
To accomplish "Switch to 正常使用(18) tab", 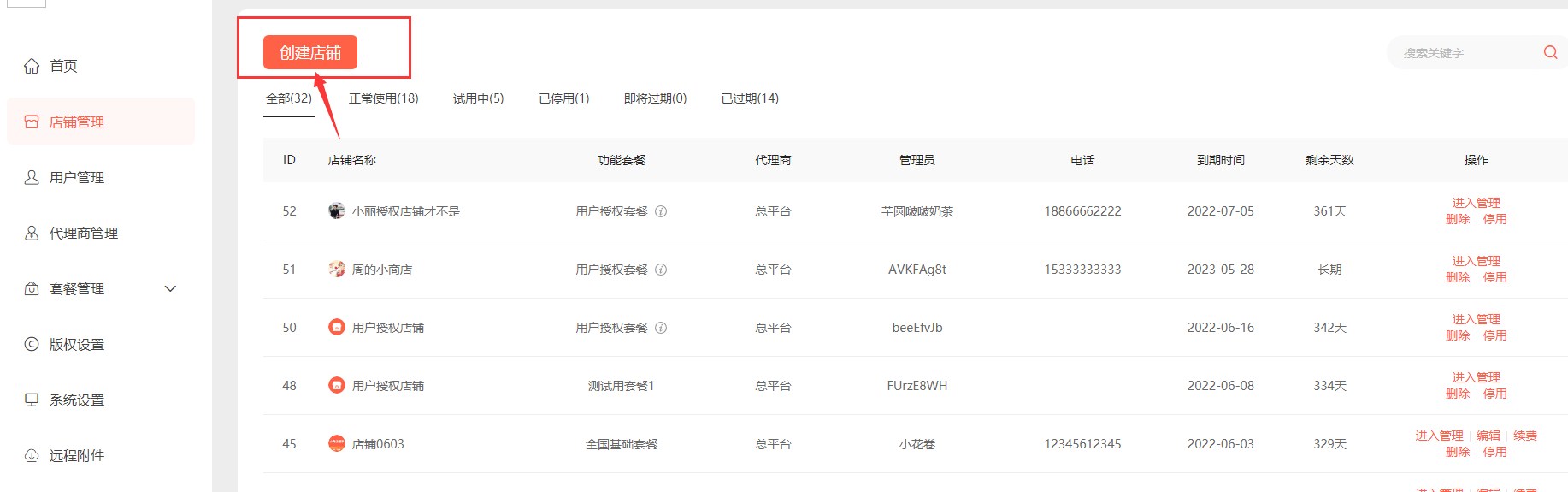I will click(384, 98).
